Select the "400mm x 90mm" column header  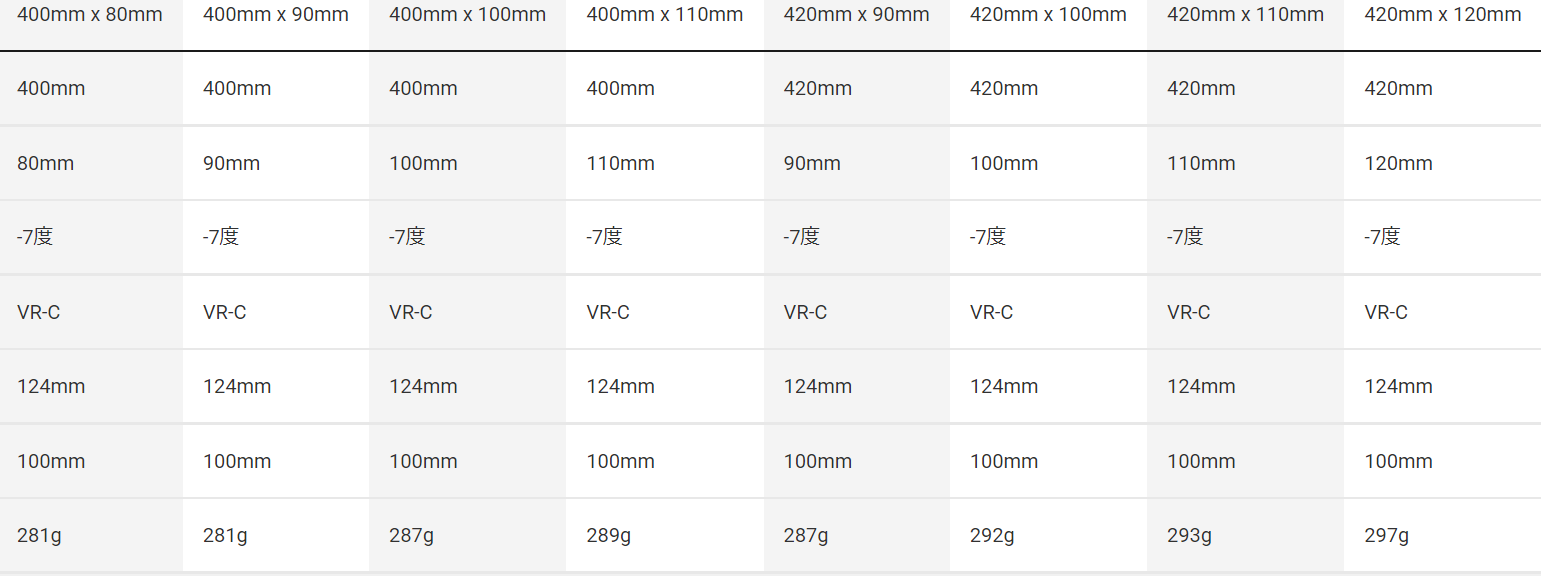(276, 15)
